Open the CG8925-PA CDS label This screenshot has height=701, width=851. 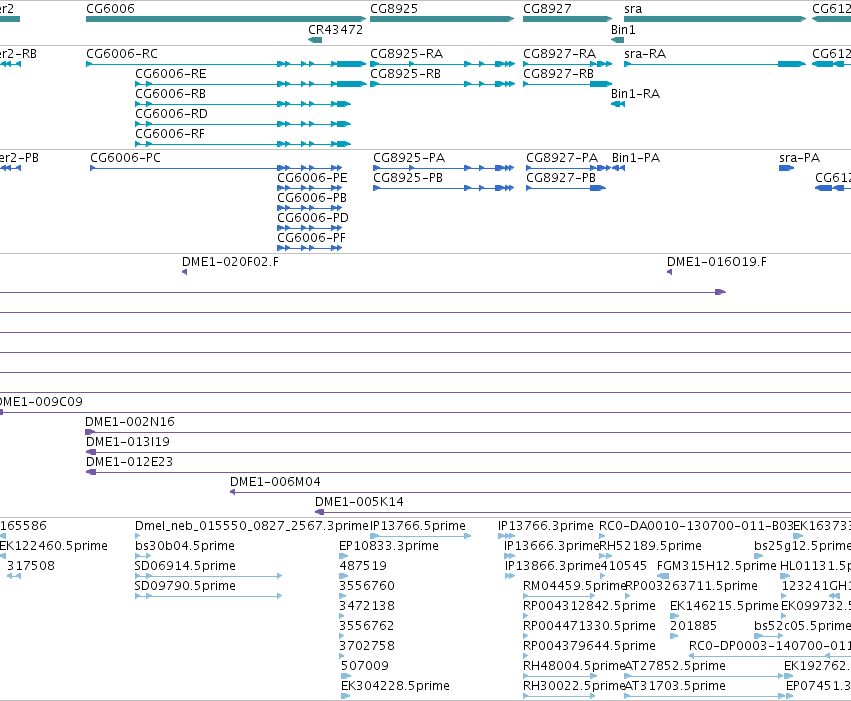(409, 158)
